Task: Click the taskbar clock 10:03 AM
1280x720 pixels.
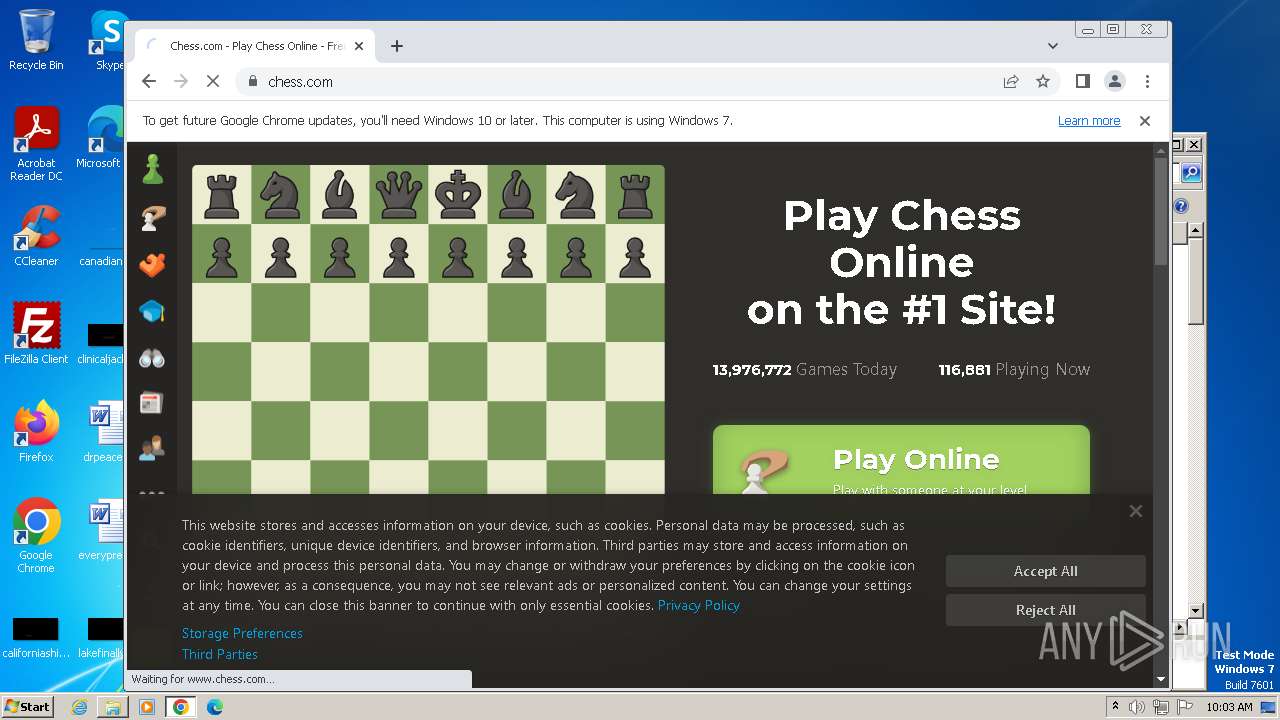Action: [1229, 707]
